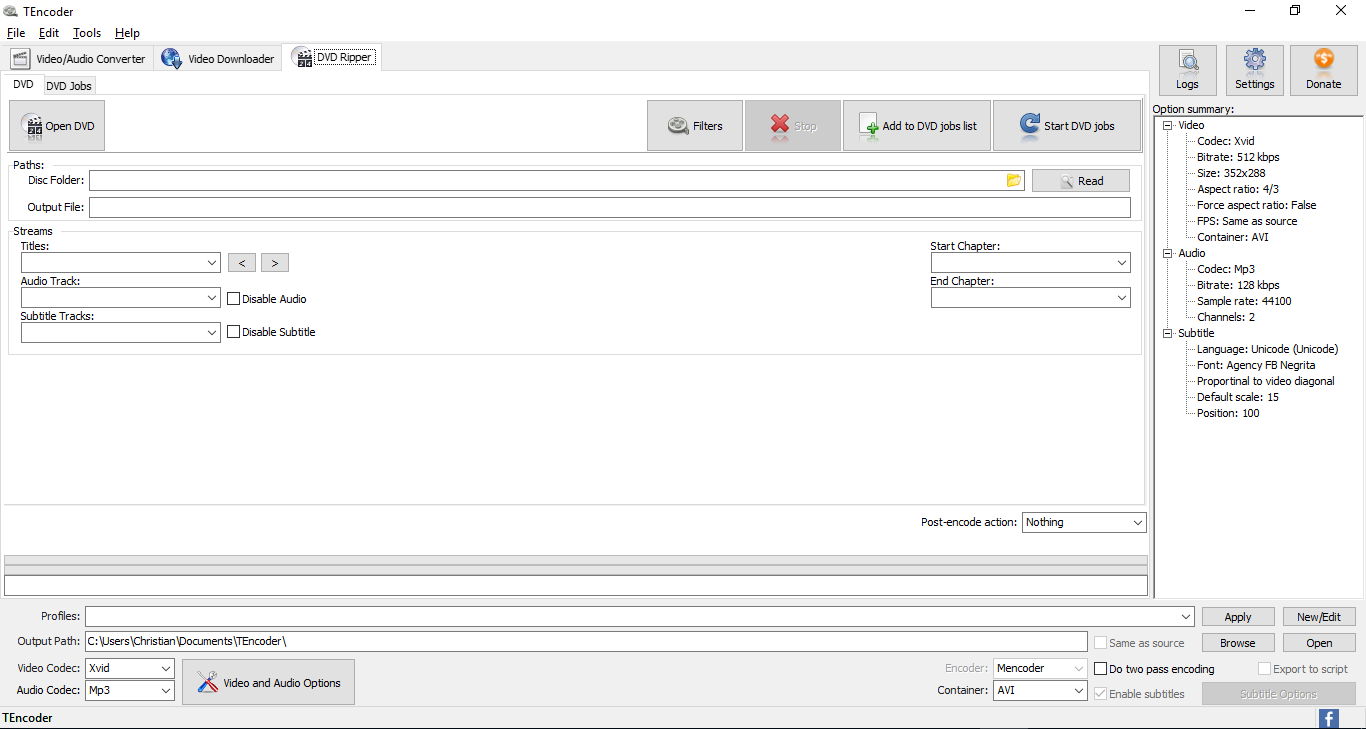Switch to Video Downloader tab
This screenshot has width=1366, height=729.
pos(219,59)
